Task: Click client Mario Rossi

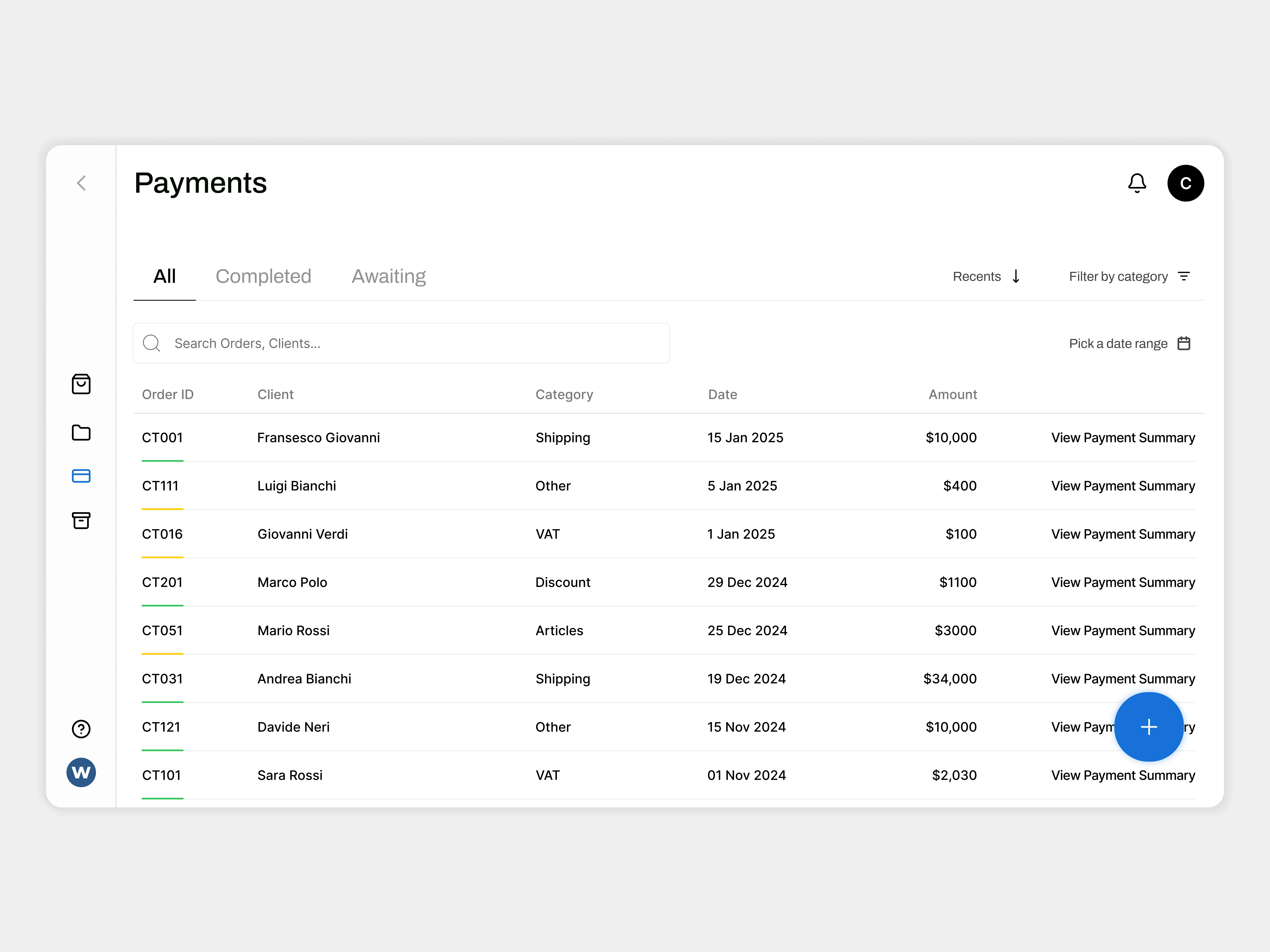Action: coord(293,631)
